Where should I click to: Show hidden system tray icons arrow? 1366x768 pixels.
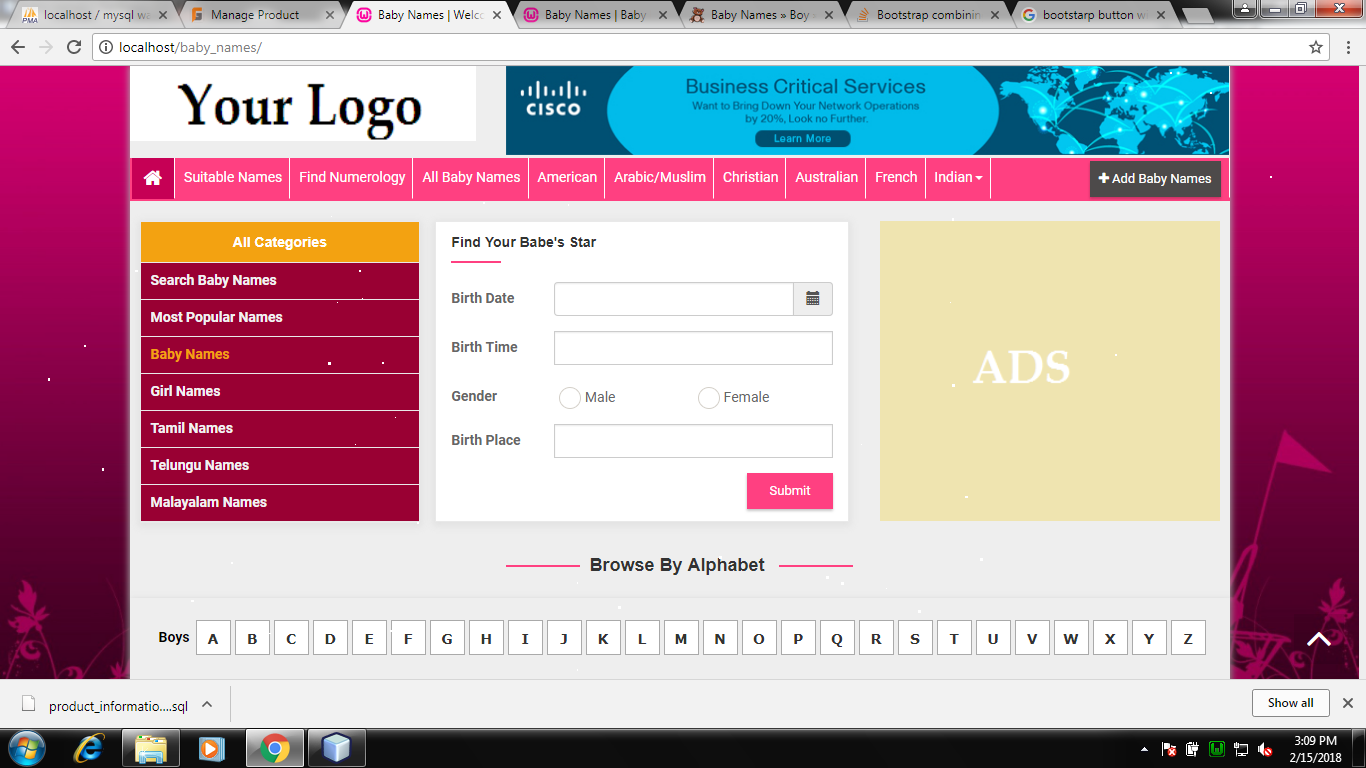coord(1144,749)
